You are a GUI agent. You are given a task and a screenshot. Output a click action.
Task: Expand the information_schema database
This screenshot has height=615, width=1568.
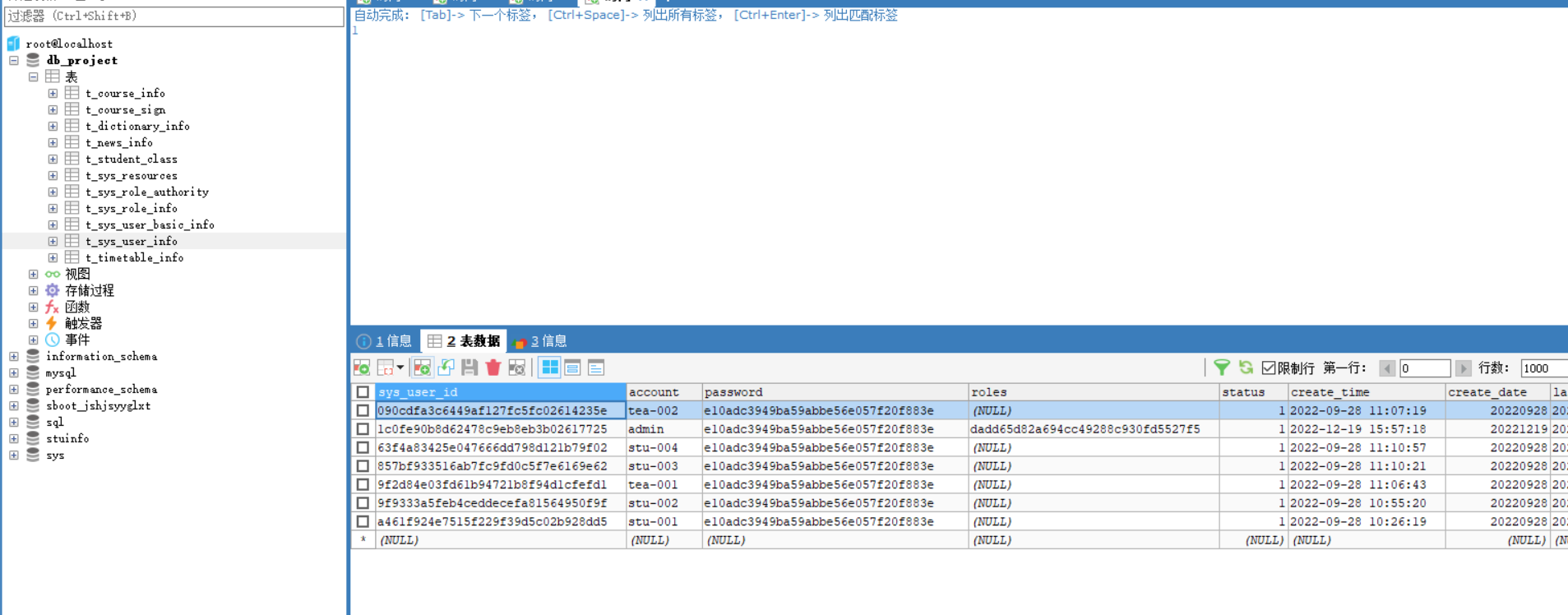pos(14,356)
